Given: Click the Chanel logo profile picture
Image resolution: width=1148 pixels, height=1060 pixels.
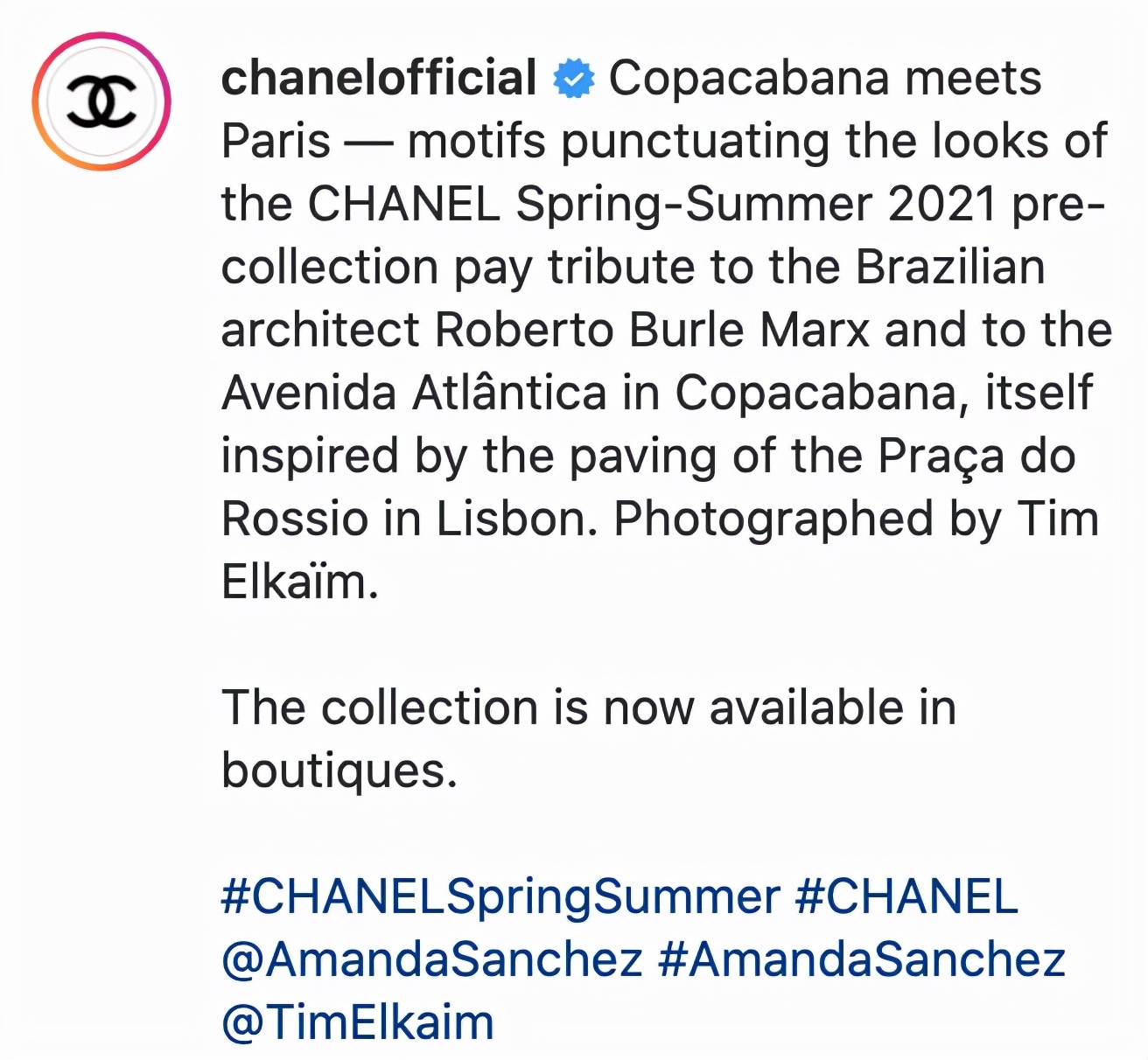Looking at the screenshot, I should coord(101,101).
